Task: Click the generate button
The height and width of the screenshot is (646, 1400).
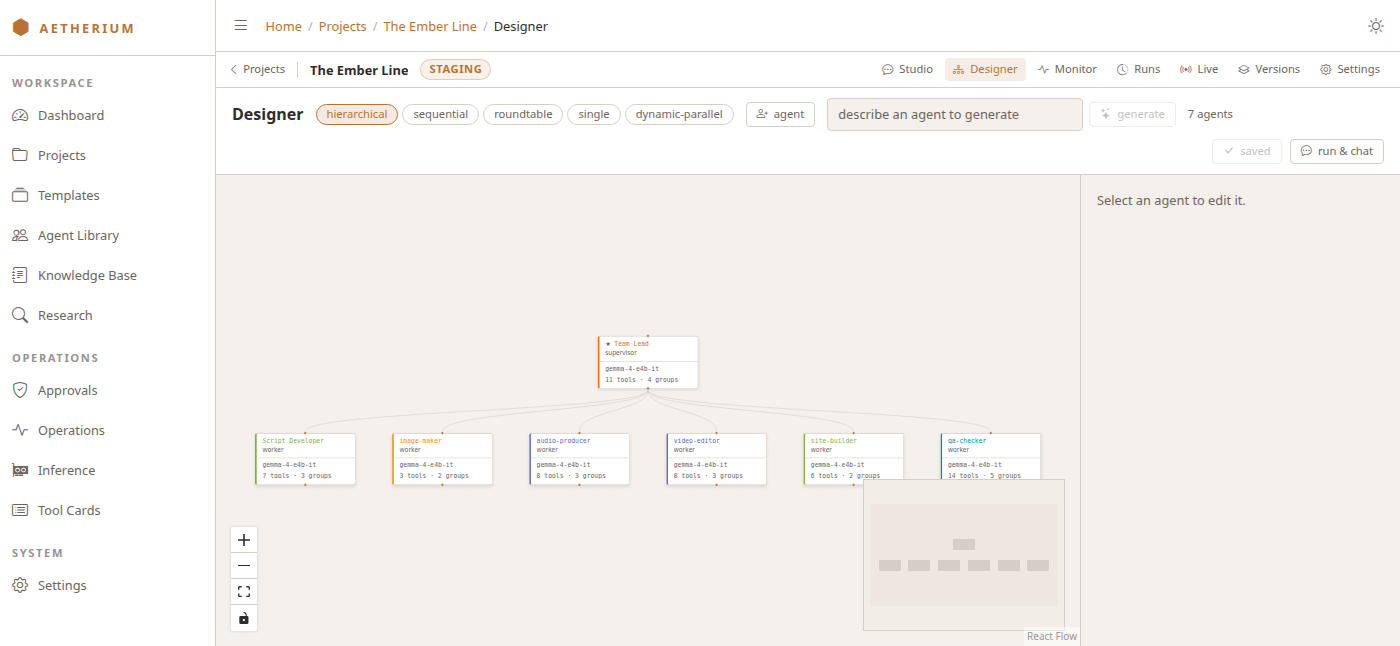Action: coord(1132,114)
